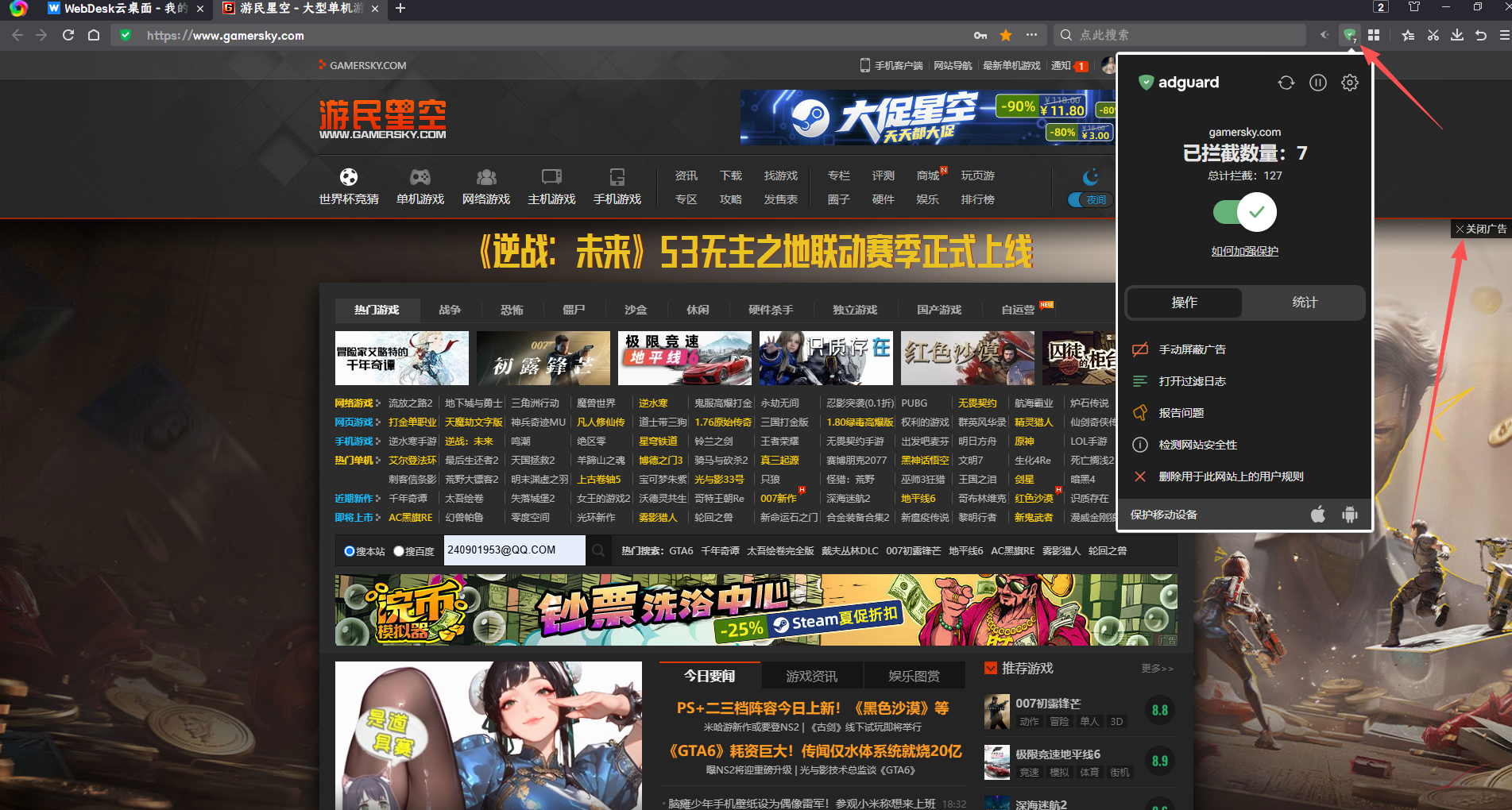Open 手机客户端 link in top bar
The height and width of the screenshot is (810, 1512).
(x=891, y=65)
